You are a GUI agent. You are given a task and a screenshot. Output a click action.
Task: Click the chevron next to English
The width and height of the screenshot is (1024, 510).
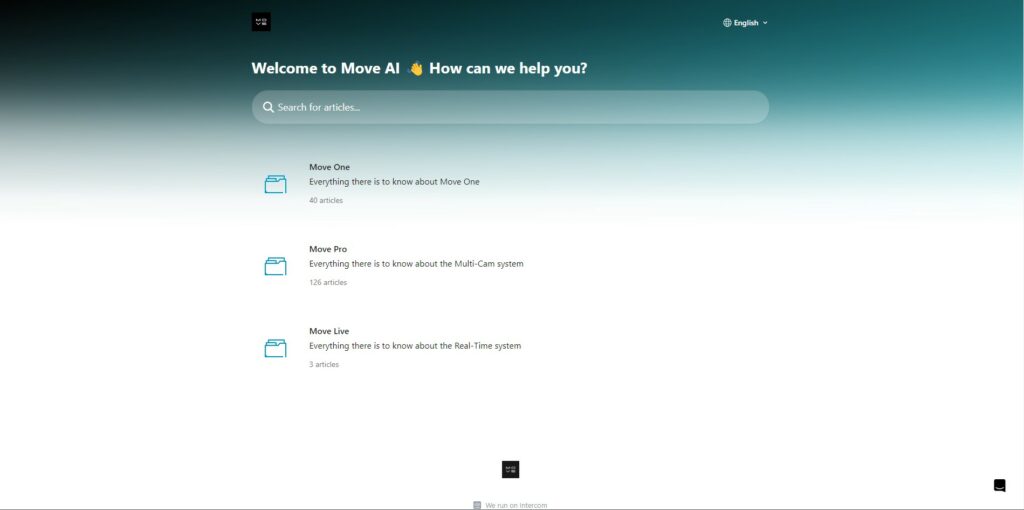pos(765,23)
